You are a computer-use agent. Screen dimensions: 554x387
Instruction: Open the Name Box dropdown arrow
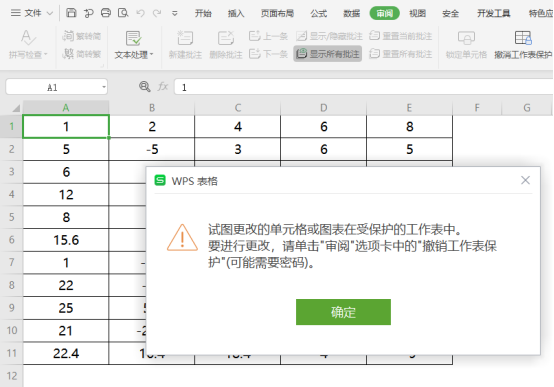click(x=104, y=87)
